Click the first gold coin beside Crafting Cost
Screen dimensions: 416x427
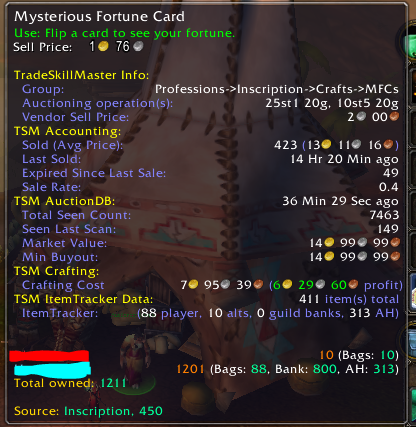click(x=193, y=284)
